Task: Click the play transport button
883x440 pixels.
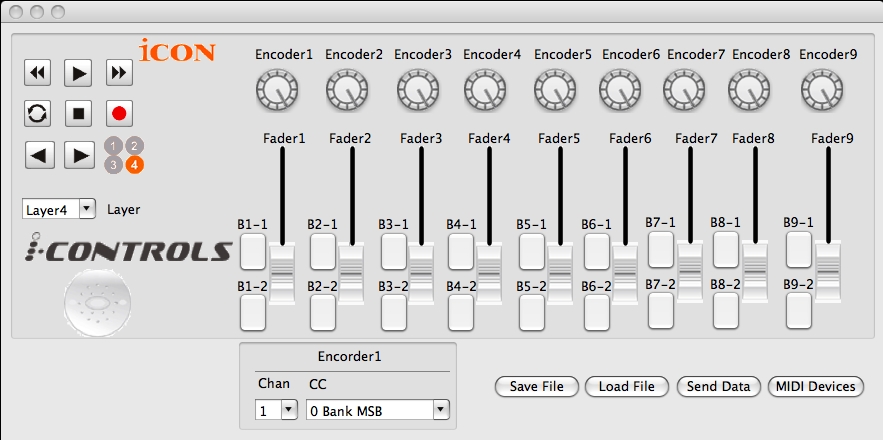Action: 78,73
